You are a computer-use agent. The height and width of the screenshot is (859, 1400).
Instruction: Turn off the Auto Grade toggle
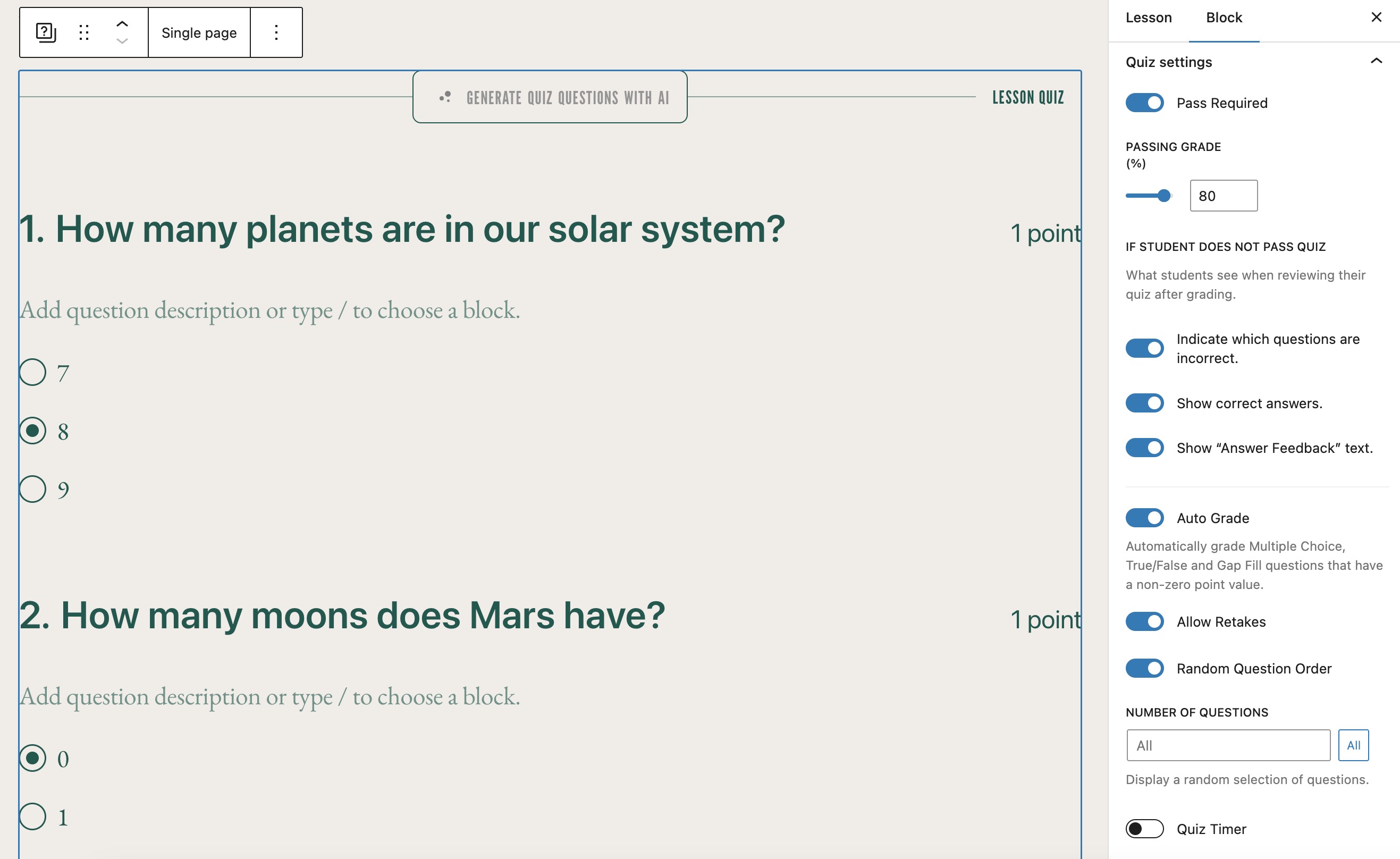point(1144,518)
